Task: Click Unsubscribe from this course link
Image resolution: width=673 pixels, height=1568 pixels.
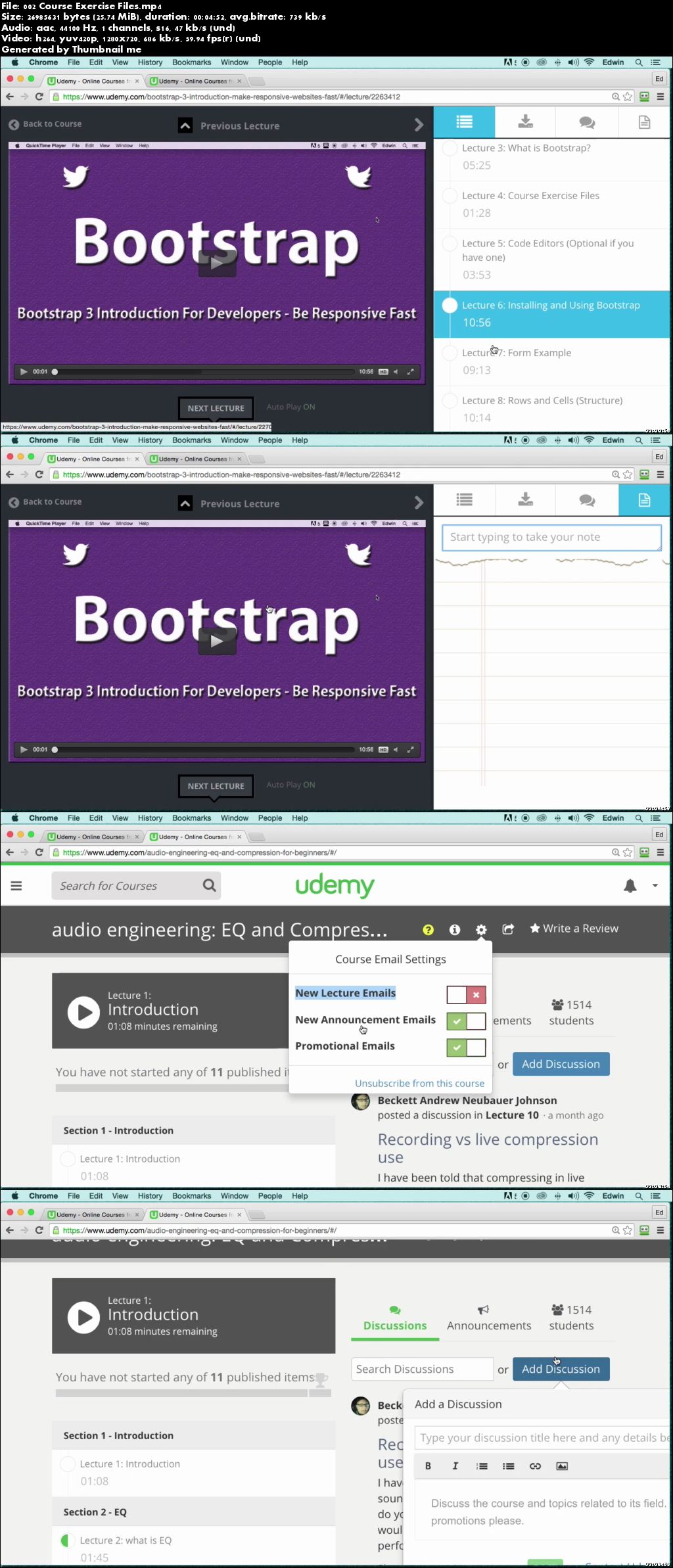Action: tap(419, 1083)
